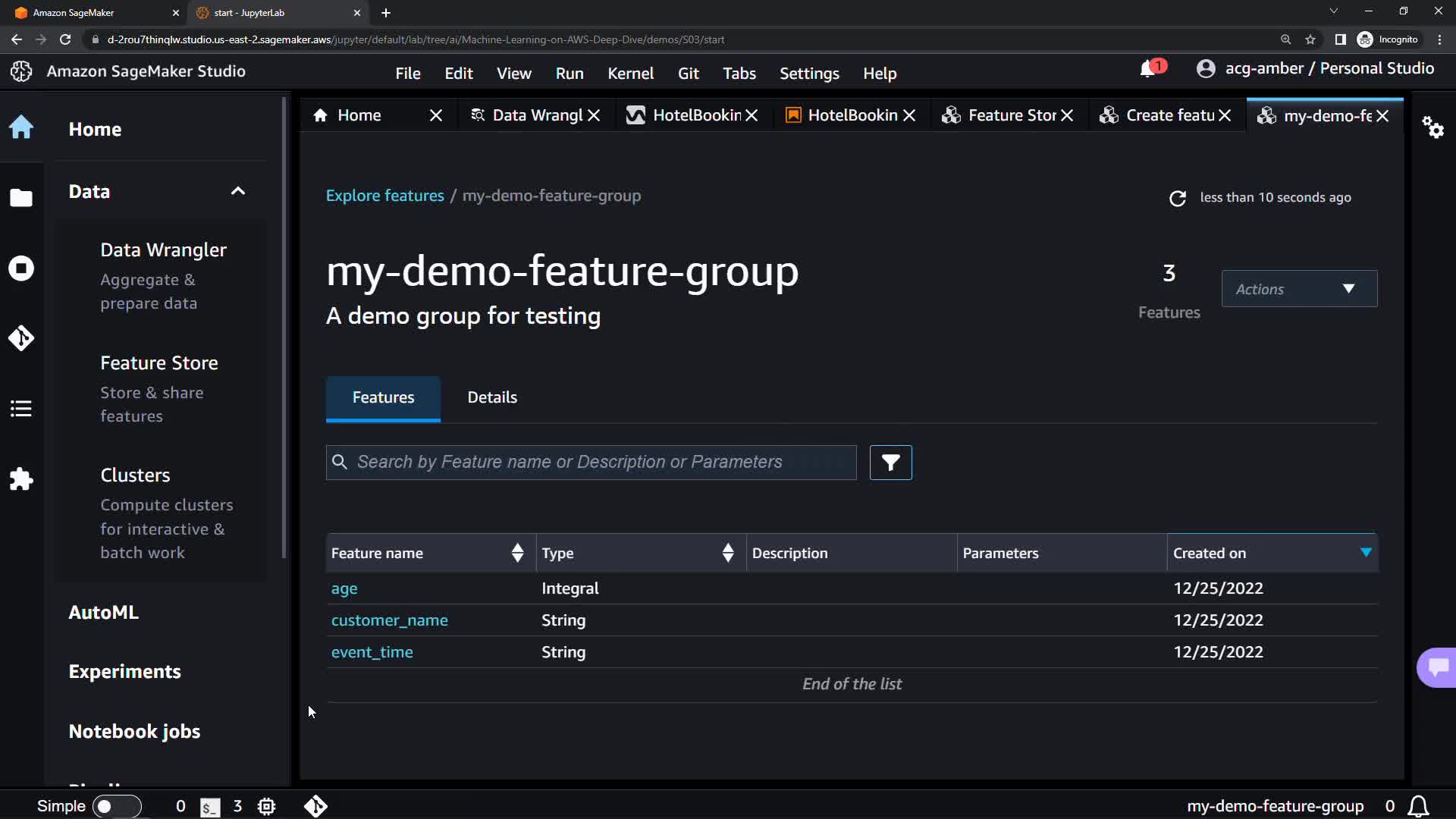Switch to the Details tab

(x=492, y=397)
